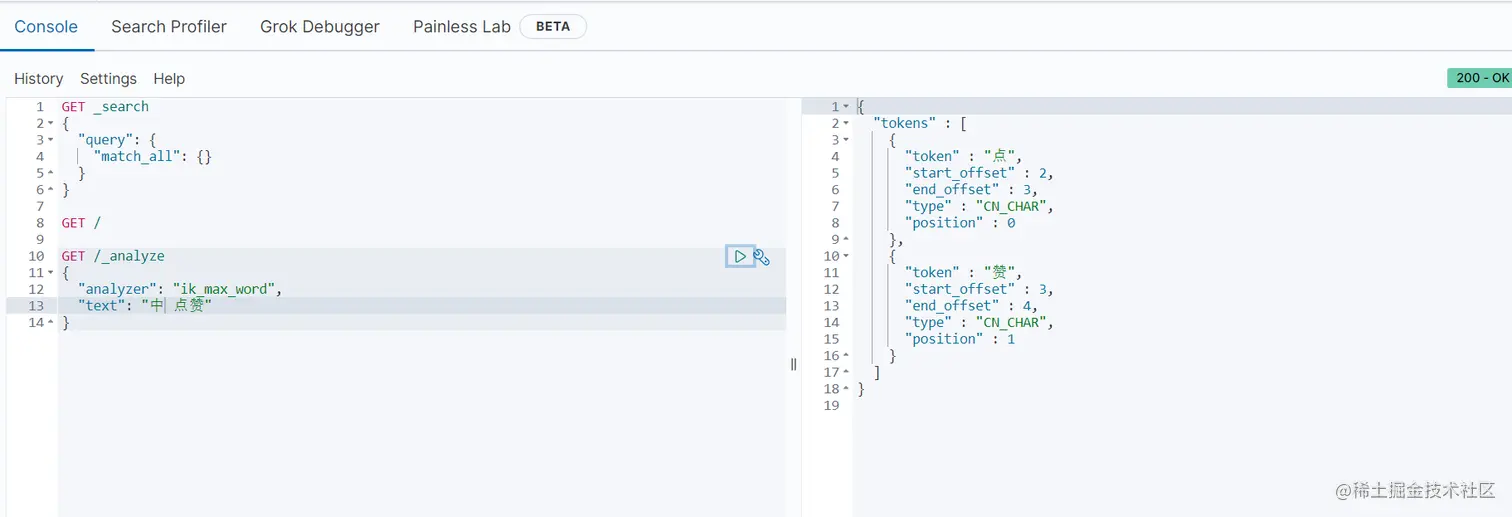This screenshot has width=1512, height=517.
Task: Open the wrench request options icon
Action: click(762, 257)
